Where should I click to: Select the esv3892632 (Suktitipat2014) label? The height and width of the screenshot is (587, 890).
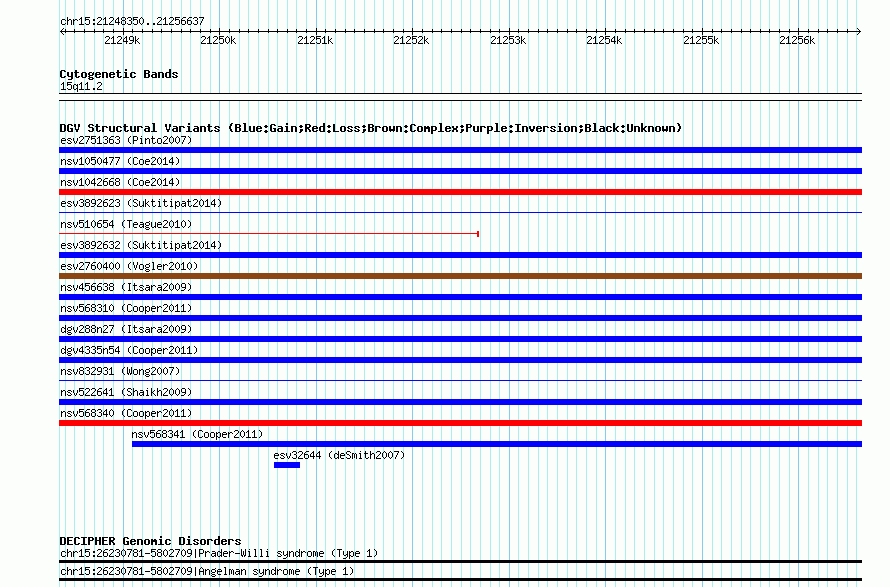coord(141,245)
